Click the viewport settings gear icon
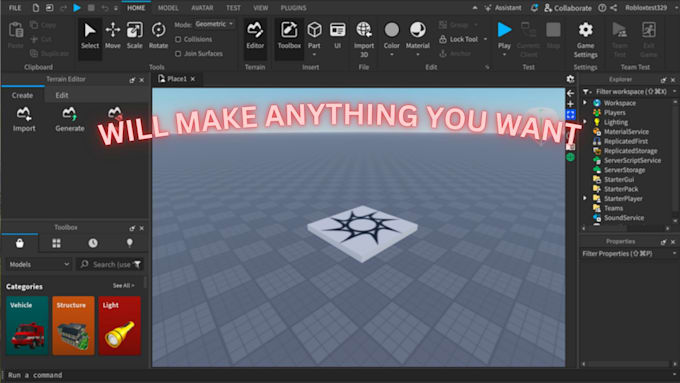 pyautogui.click(x=570, y=79)
